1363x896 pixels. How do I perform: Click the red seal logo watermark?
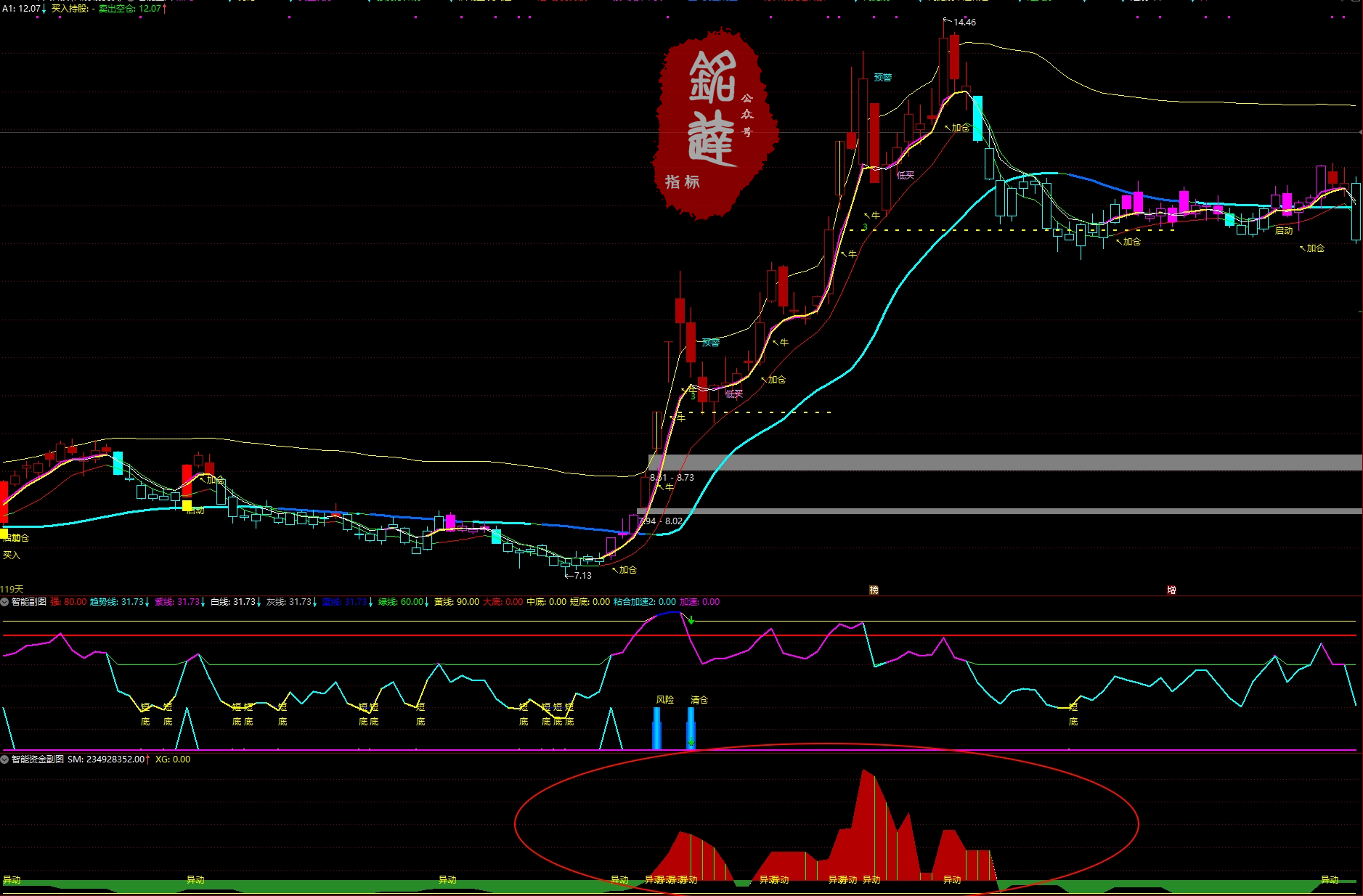click(x=715, y=123)
